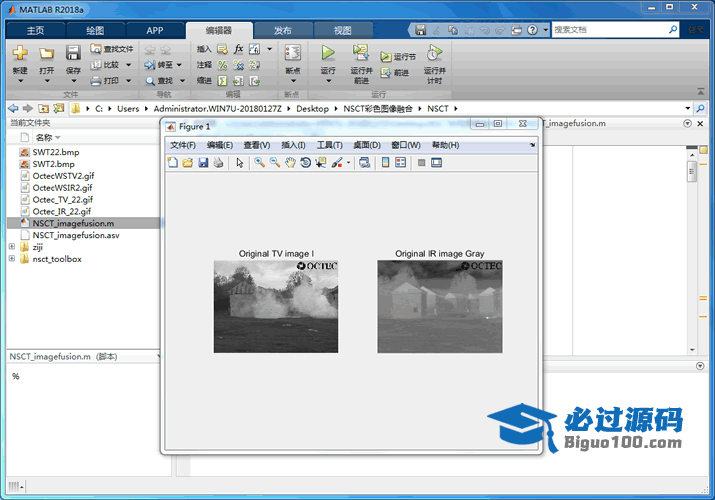Viewport: 715px width, 500px height.
Task: Click the Original TV image thumbnail
Action: (x=275, y=306)
